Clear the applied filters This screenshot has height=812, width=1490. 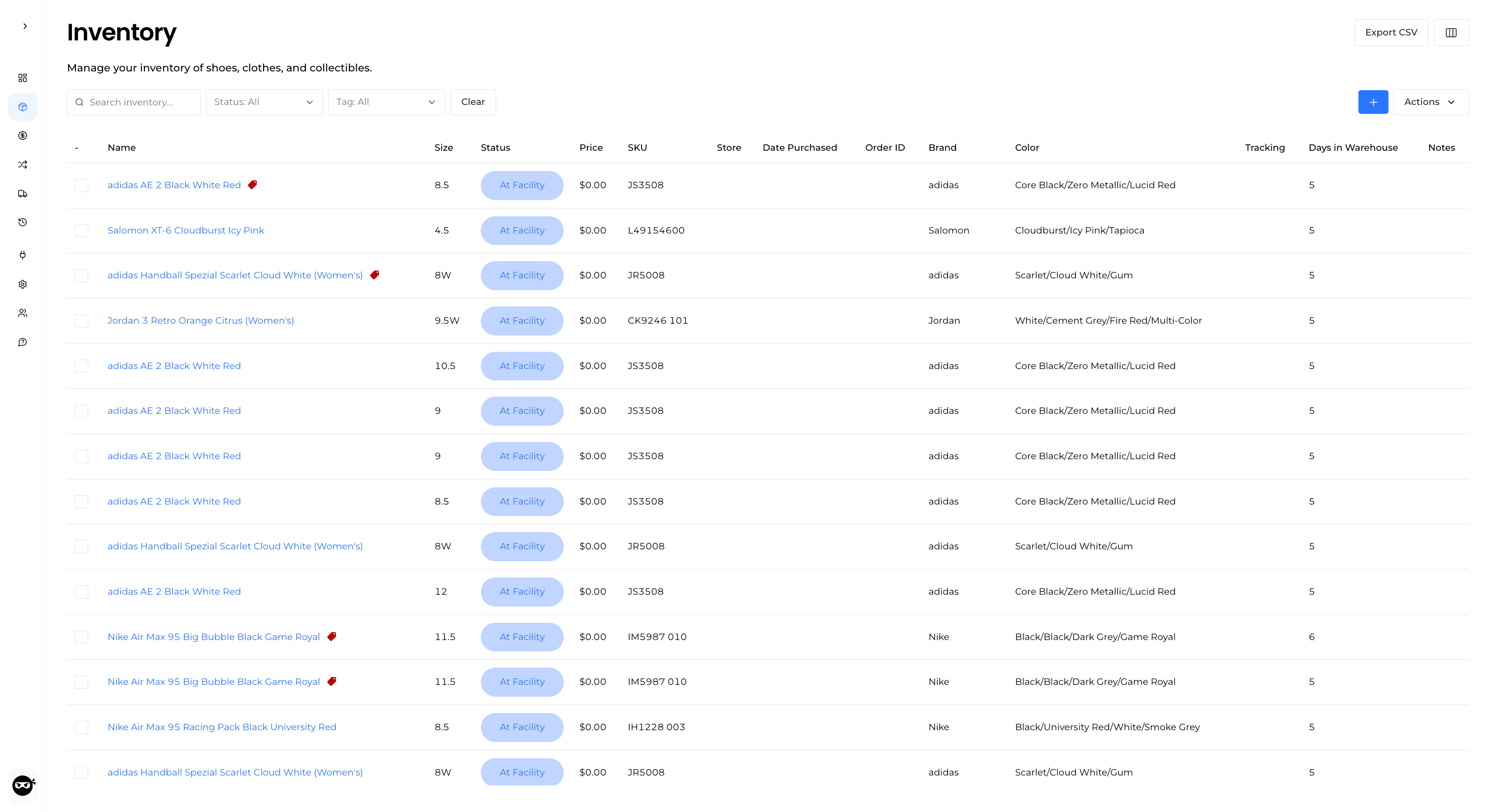tap(473, 102)
